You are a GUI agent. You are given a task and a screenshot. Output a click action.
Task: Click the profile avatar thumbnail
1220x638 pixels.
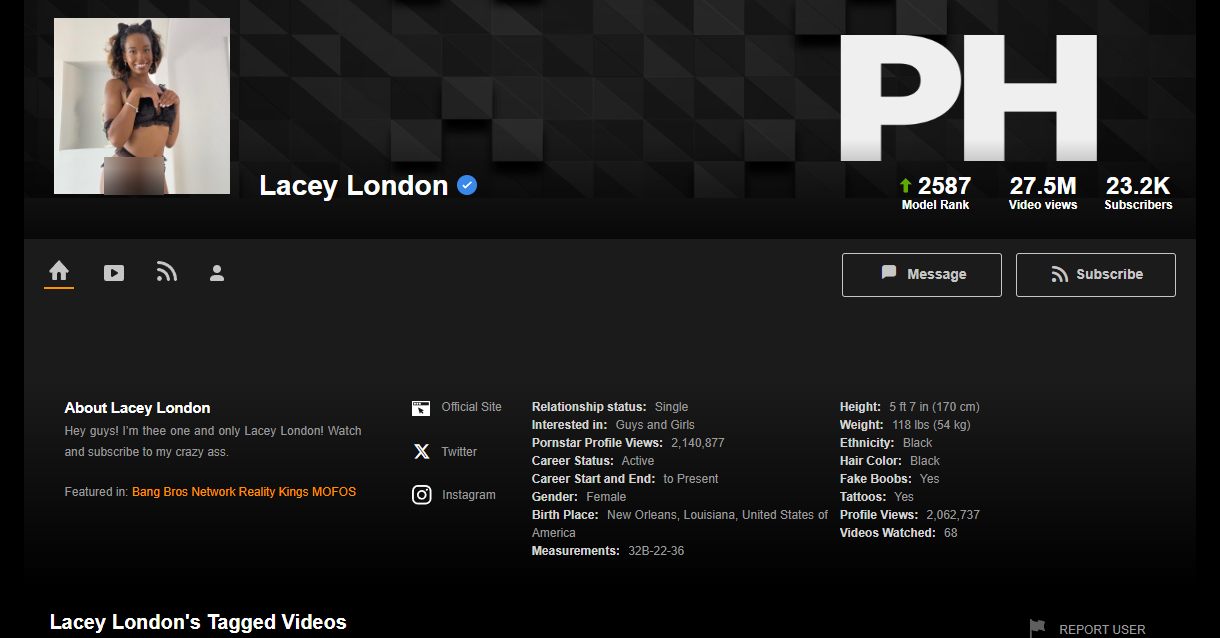click(142, 106)
